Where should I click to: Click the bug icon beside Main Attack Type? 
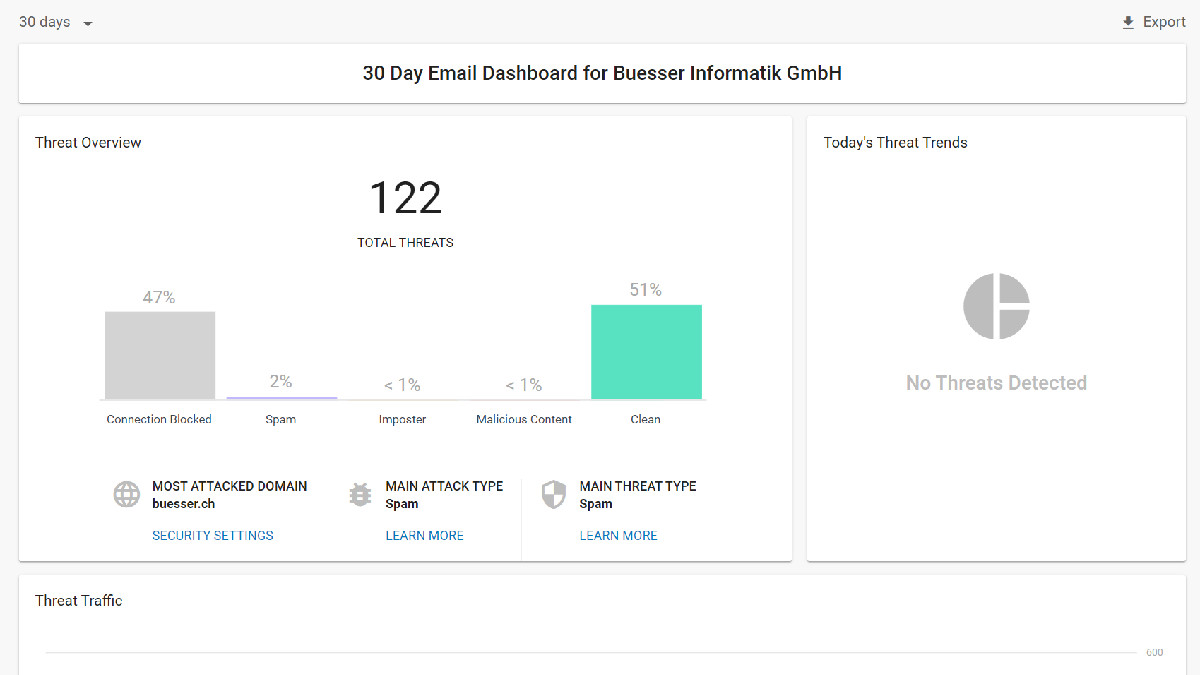(360, 494)
